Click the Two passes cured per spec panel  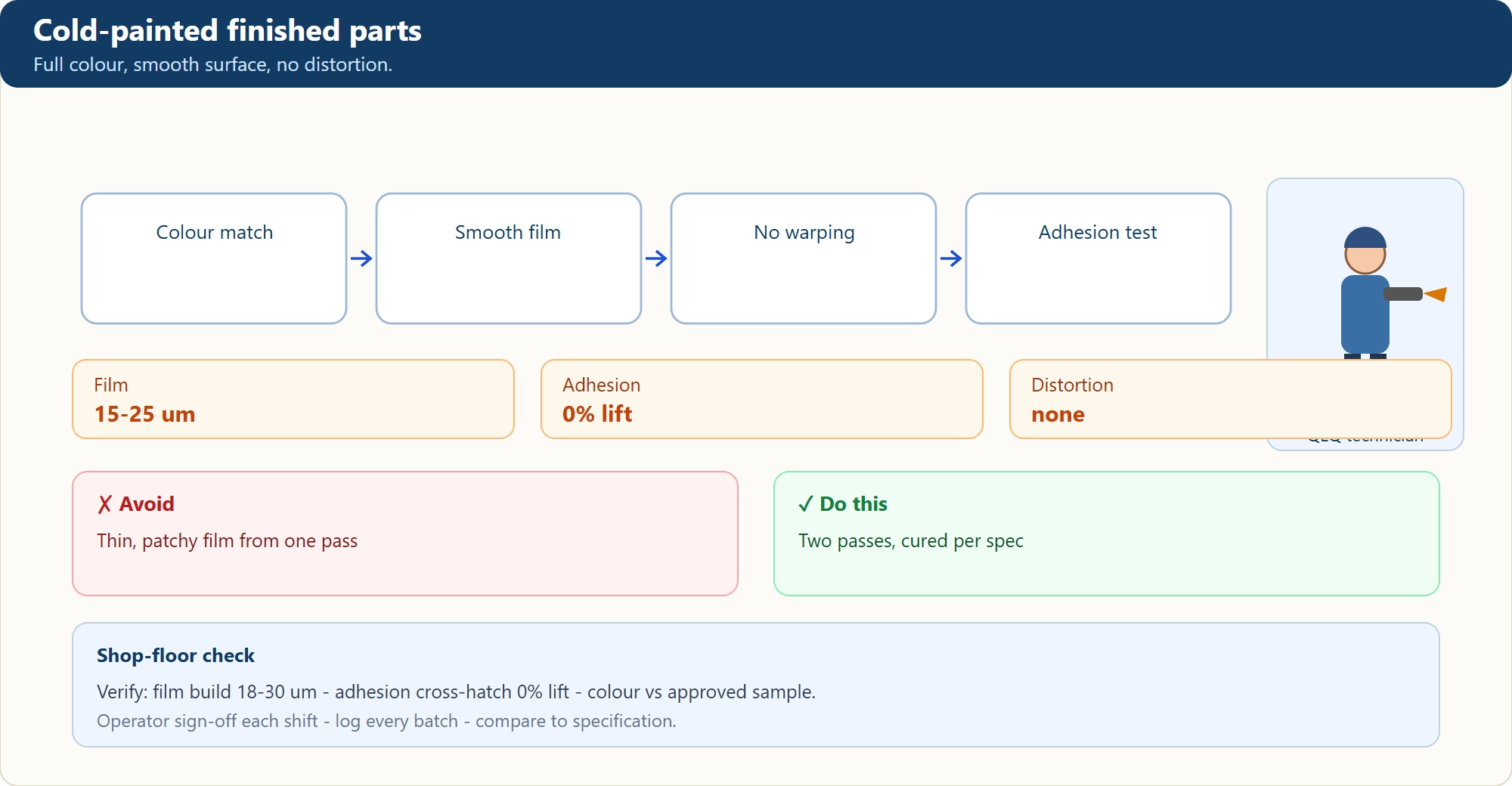pyautogui.click(x=1107, y=534)
